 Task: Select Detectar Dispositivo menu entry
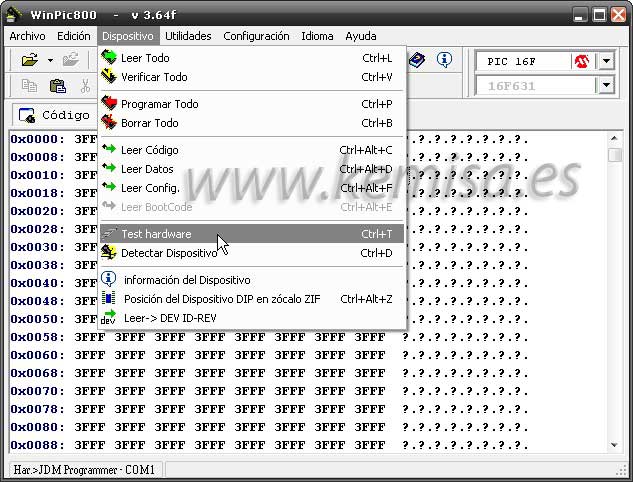coord(252,253)
